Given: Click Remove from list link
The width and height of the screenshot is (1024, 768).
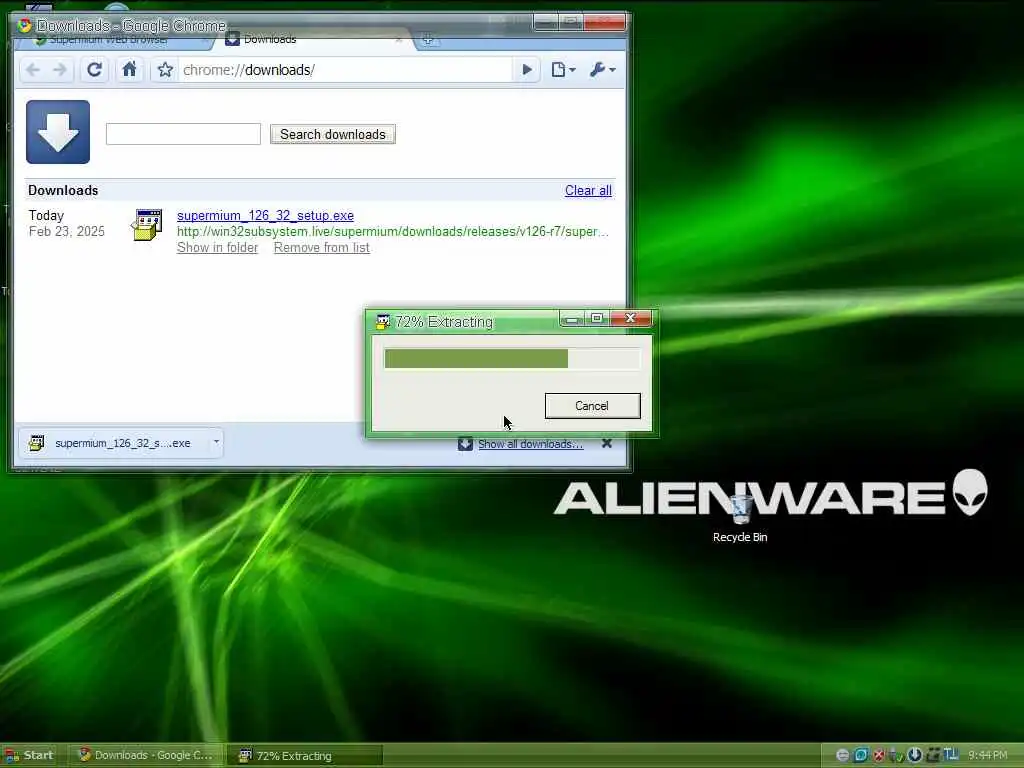Looking at the screenshot, I should point(321,248).
